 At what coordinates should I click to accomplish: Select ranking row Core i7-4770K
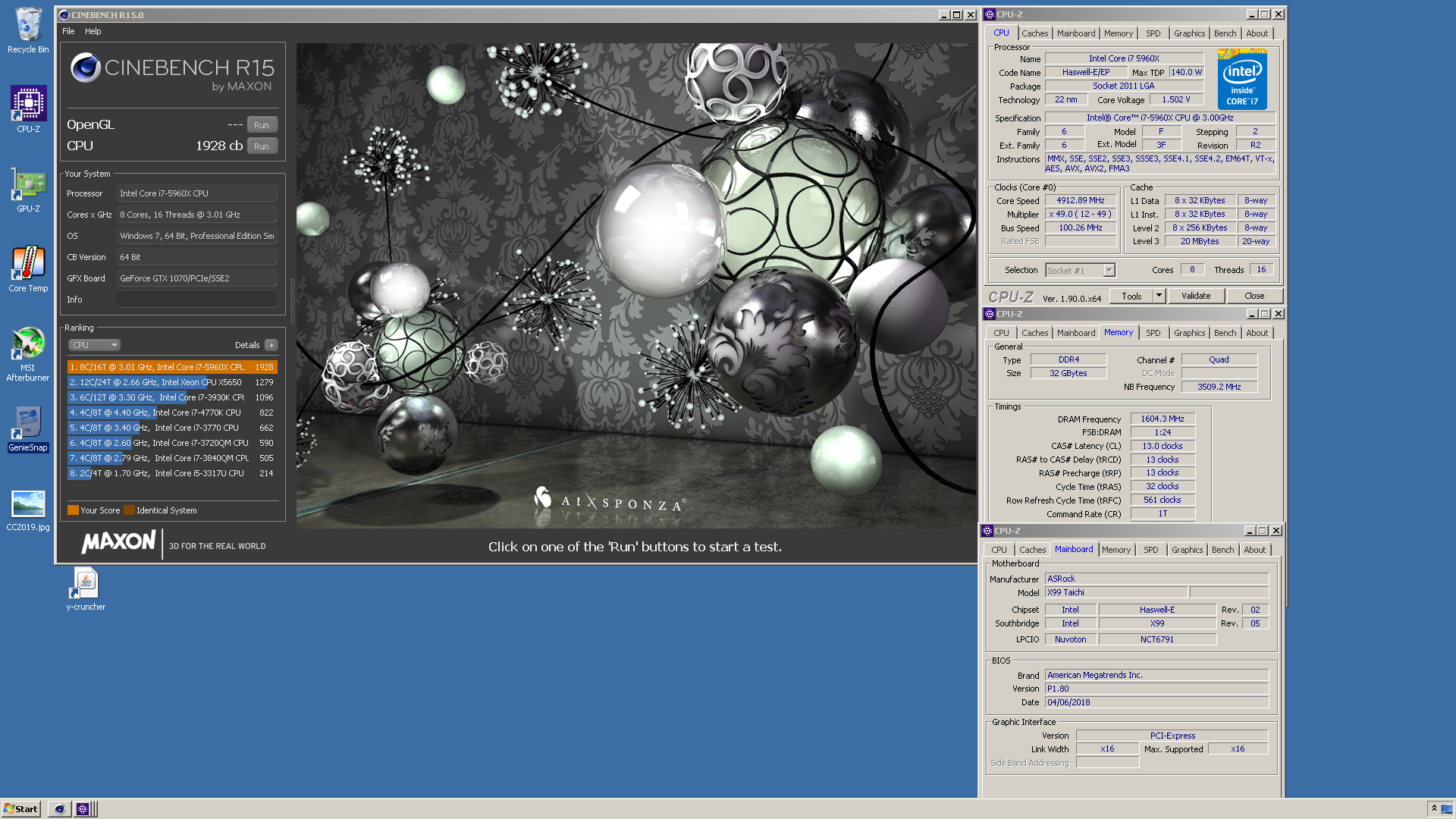click(x=172, y=413)
